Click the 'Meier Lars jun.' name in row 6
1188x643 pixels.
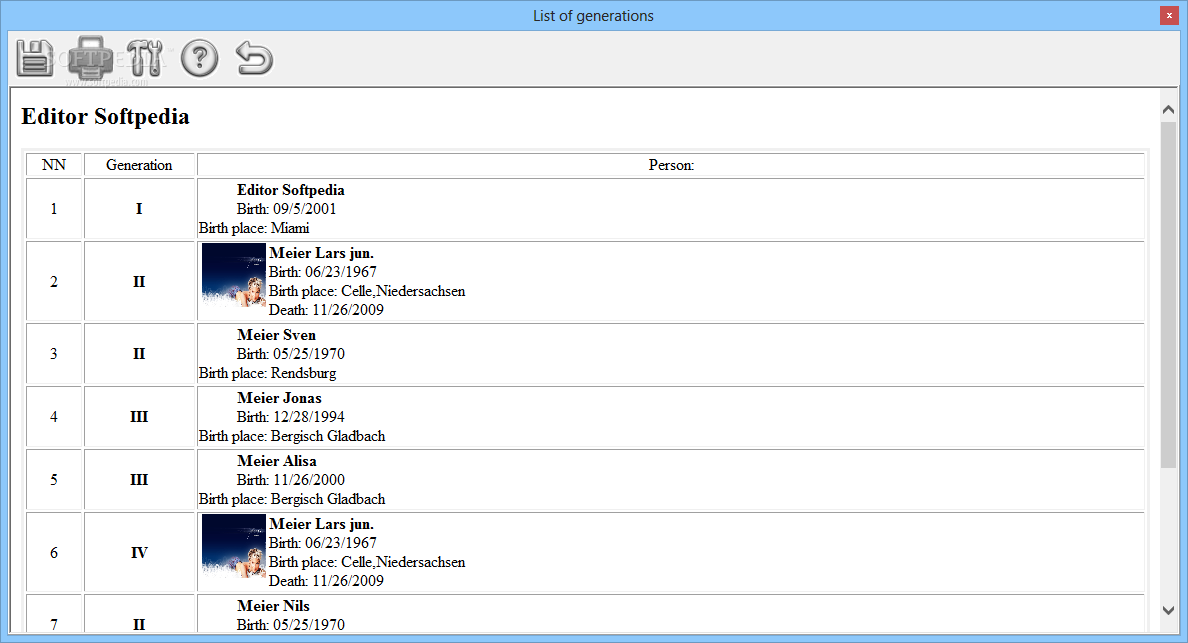pos(321,524)
